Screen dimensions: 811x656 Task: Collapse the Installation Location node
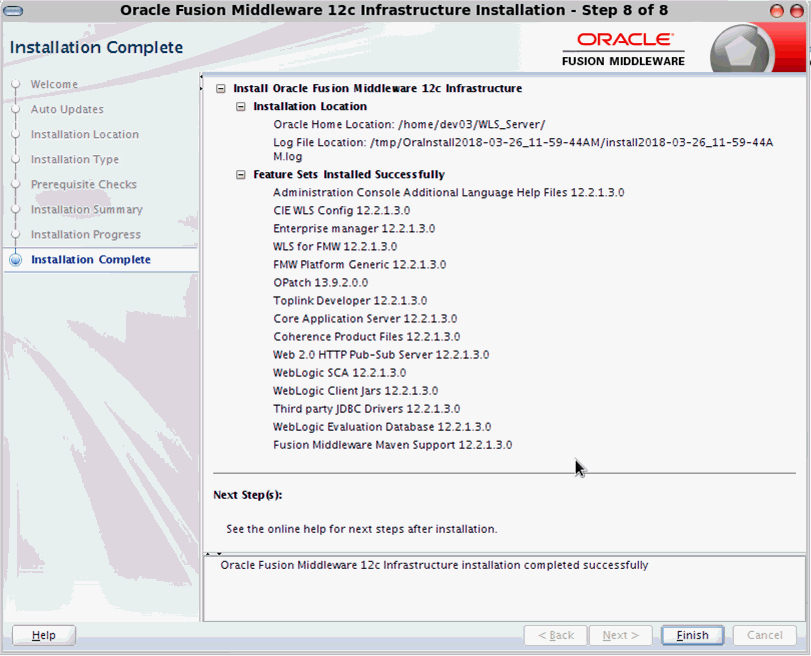click(241, 107)
